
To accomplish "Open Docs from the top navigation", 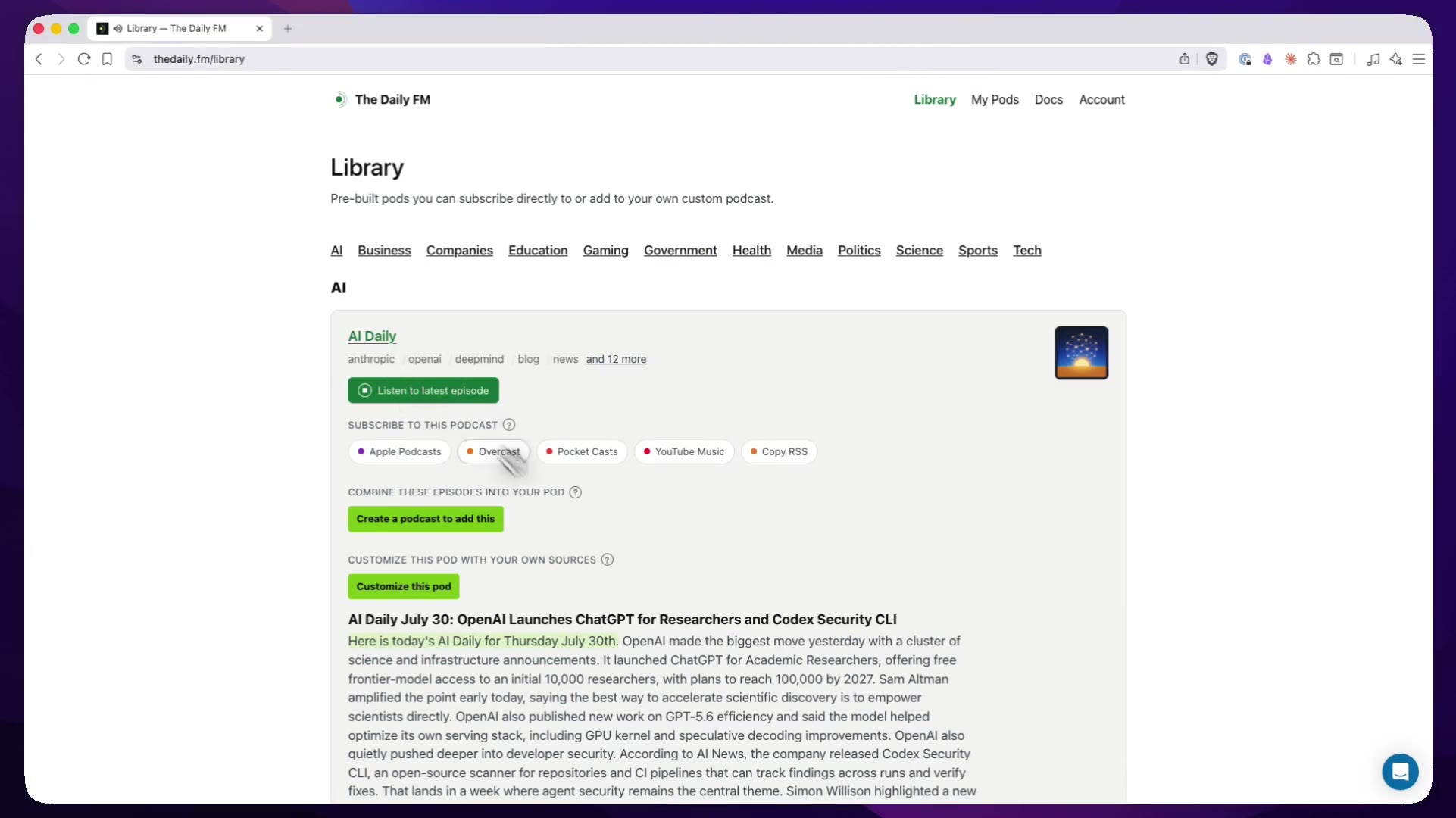I will 1048,100.
